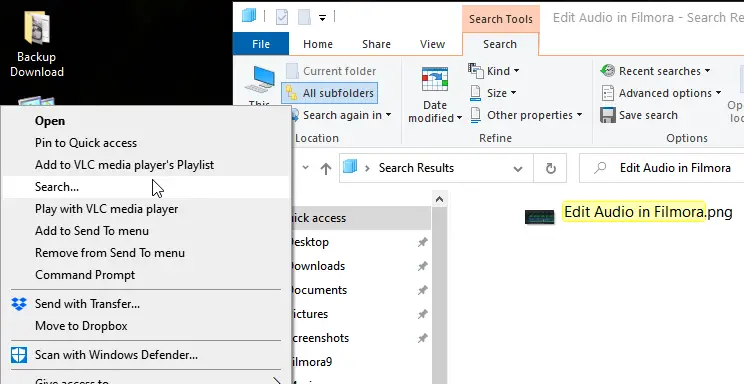This screenshot has width=744, height=384.
Task: Switch to the Home ribbon tab
Action: click(x=317, y=44)
